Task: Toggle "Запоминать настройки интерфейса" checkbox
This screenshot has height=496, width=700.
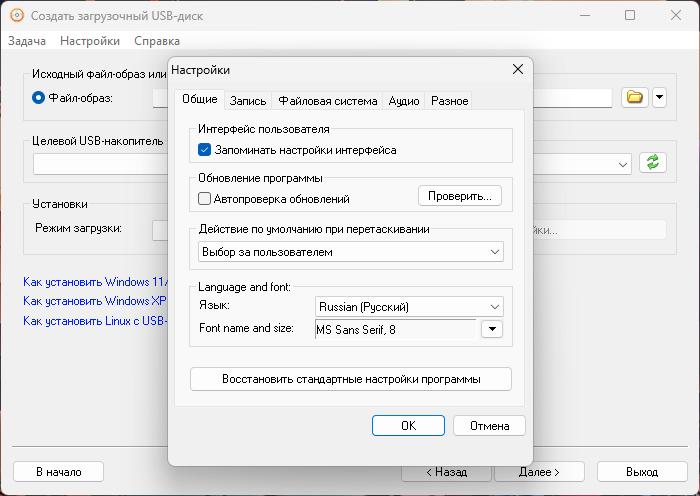Action: [204, 150]
